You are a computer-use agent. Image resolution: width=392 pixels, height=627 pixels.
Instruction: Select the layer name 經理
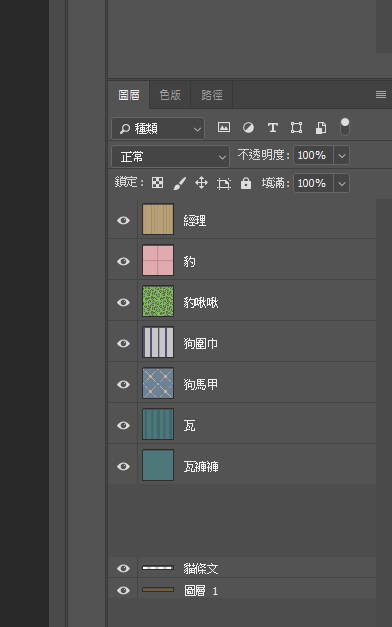tap(195, 220)
